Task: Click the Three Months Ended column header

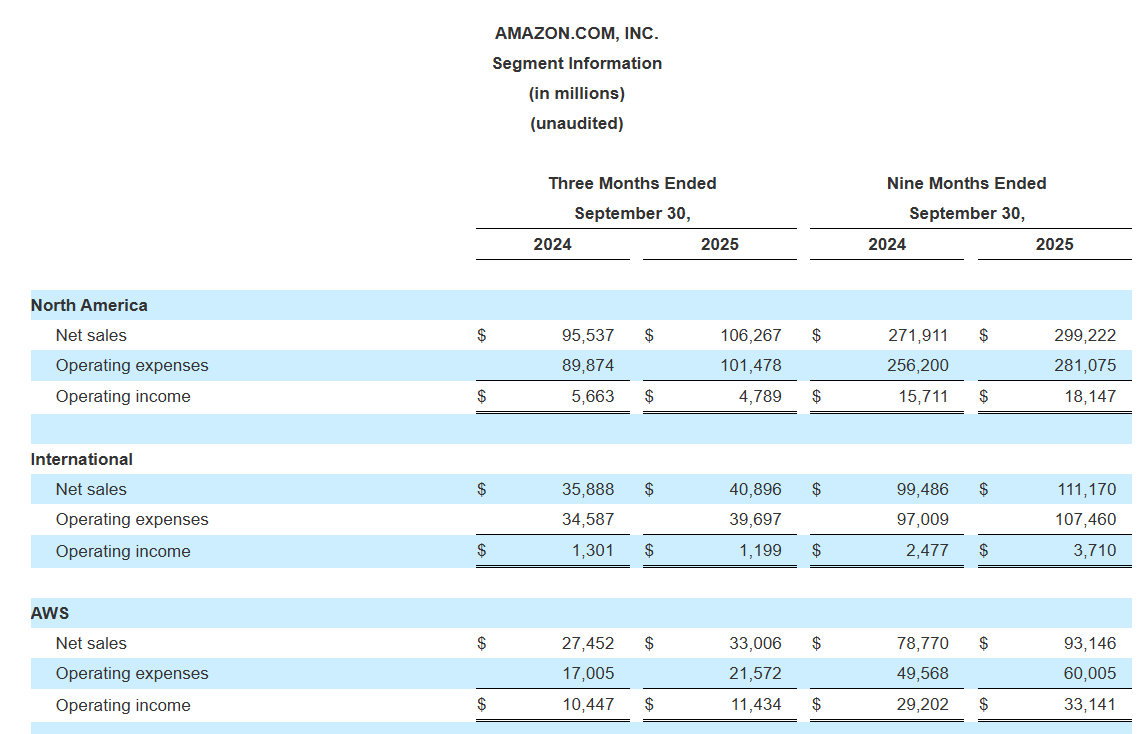Action: (x=632, y=183)
